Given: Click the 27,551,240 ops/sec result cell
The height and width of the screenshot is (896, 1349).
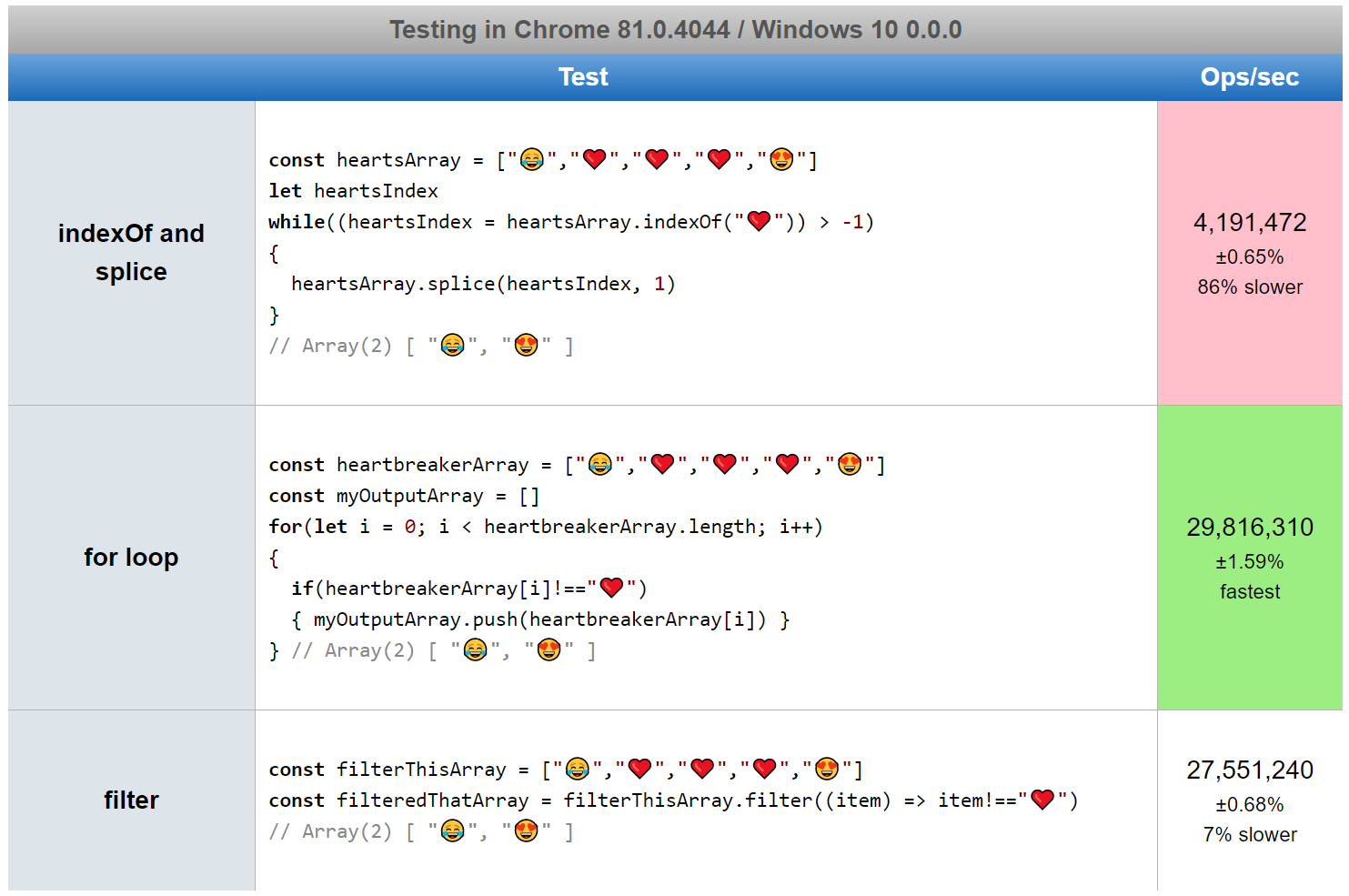Looking at the screenshot, I should (x=1250, y=800).
